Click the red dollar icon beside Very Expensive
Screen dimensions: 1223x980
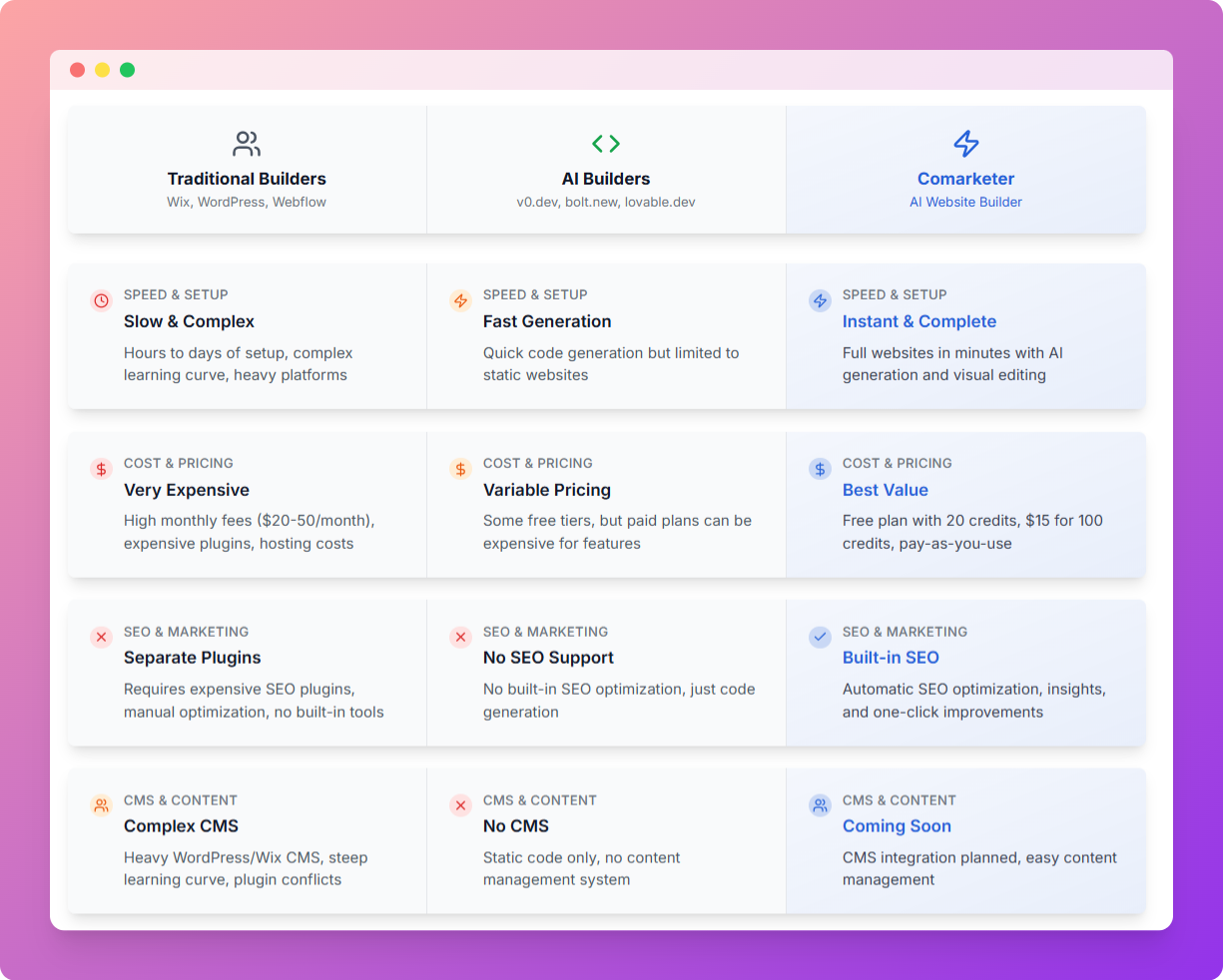[x=101, y=469]
